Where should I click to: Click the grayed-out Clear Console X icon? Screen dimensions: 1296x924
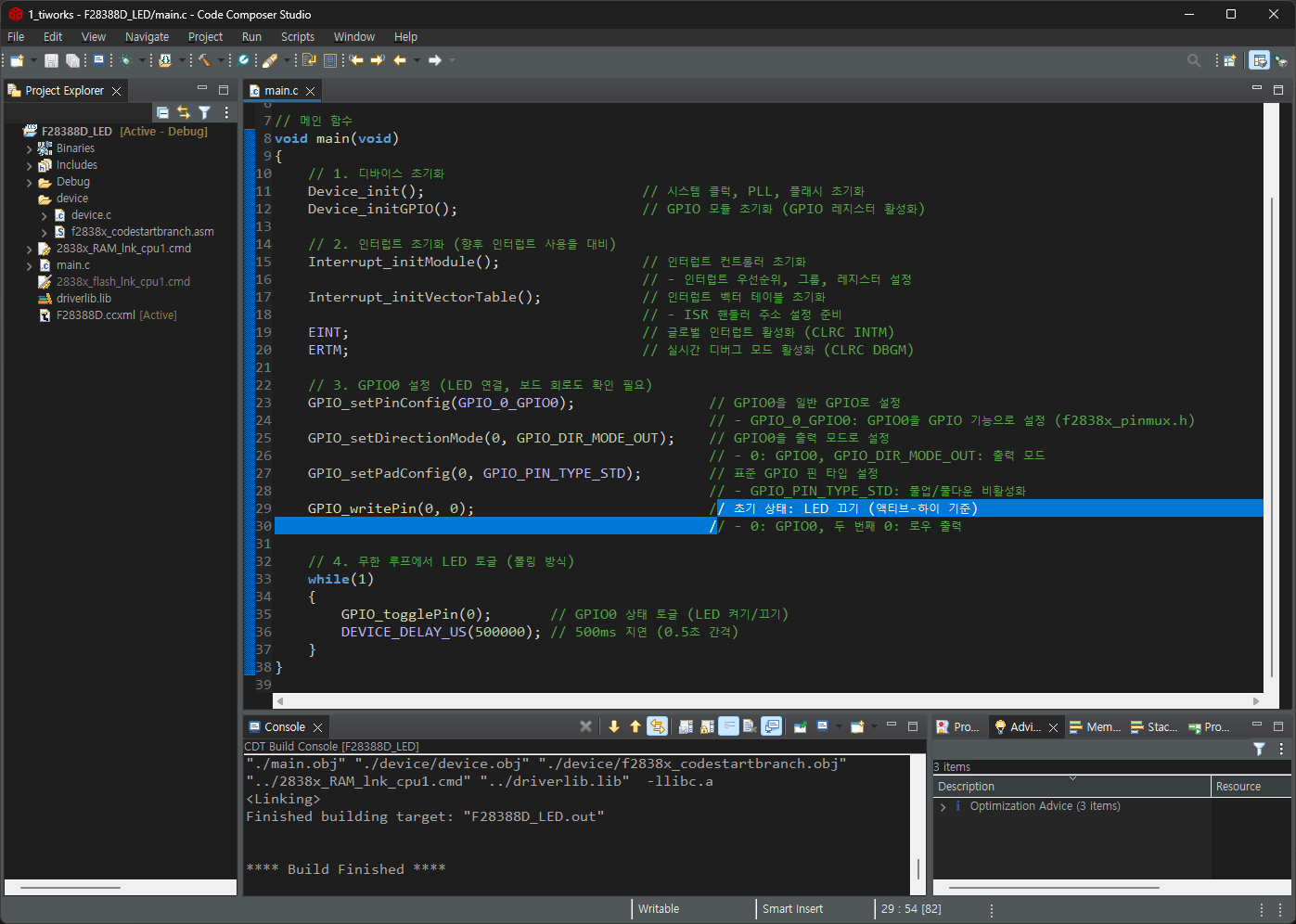[x=585, y=726]
